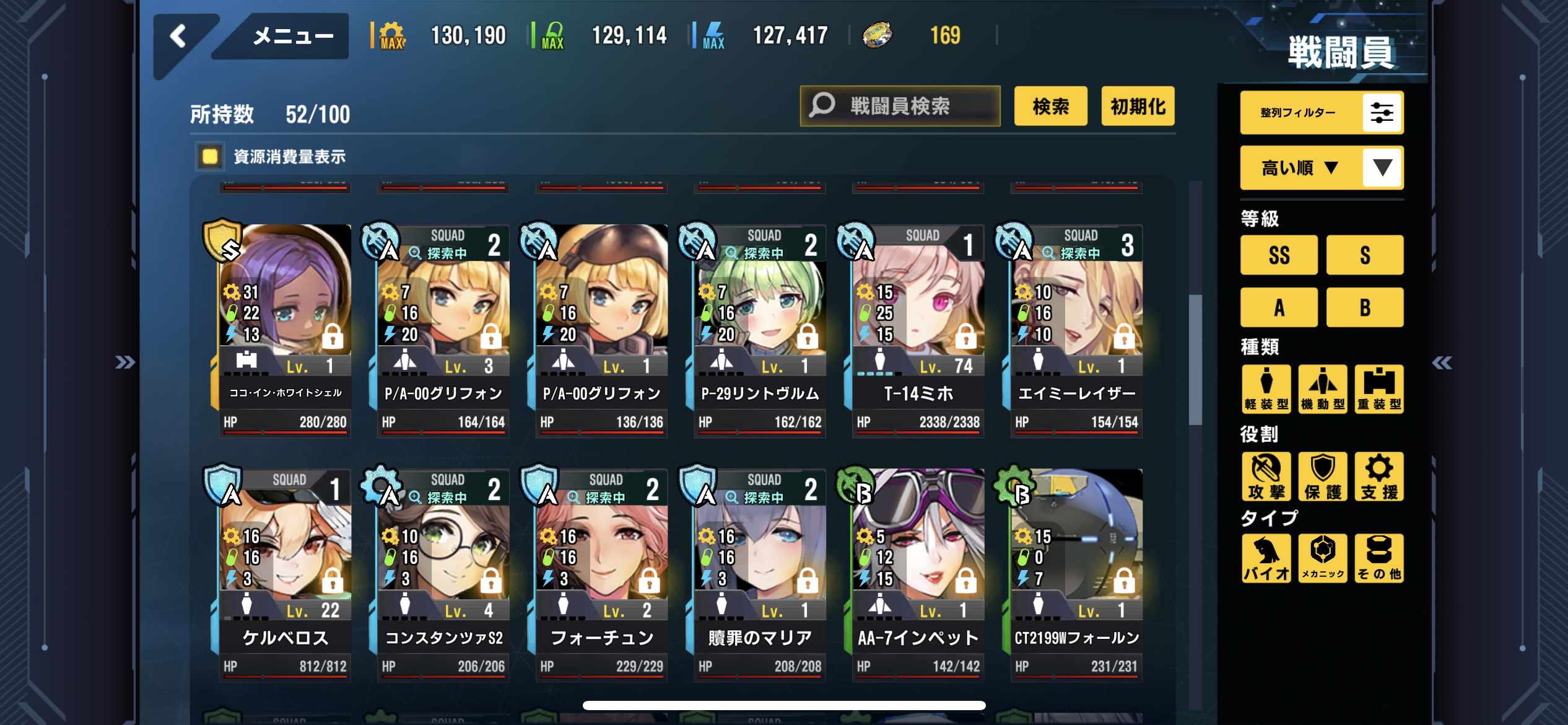Screen dimensions: 1568x725
Task: Click the back arrow icon
Action: (x=178, y=36)
